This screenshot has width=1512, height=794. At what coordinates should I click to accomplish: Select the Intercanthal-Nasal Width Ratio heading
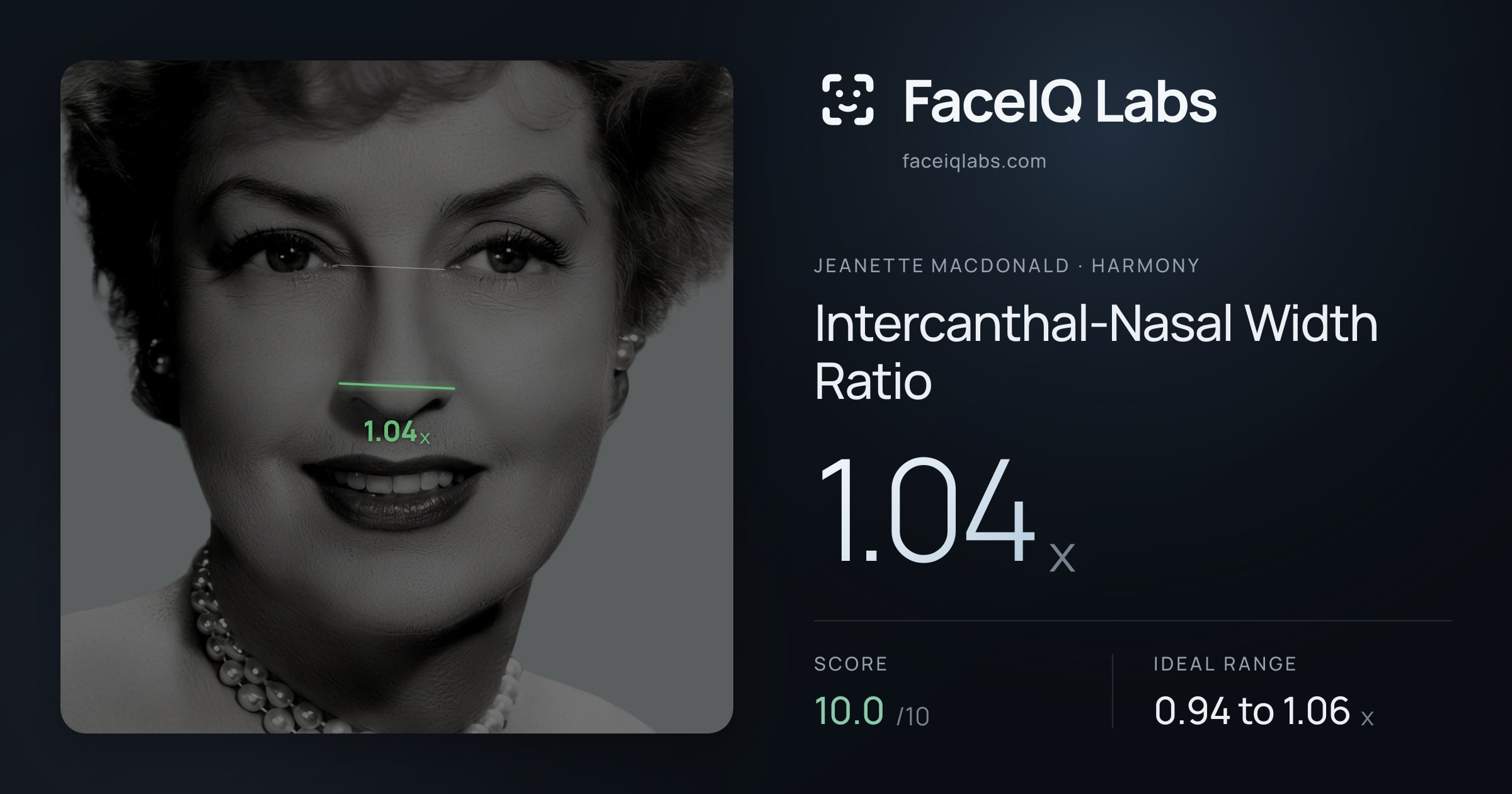pos(1096,352)
